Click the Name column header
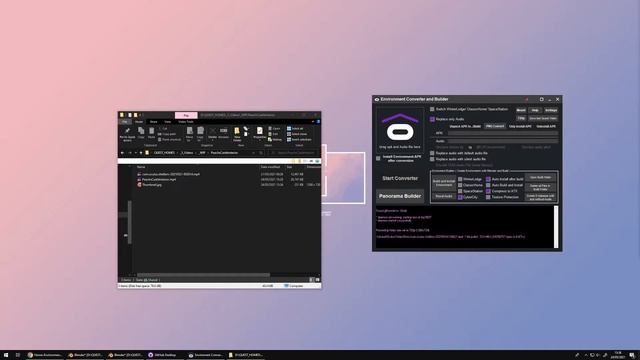Image resolution: width=640 pixels, height=360 pixels. tap(141, 167)
